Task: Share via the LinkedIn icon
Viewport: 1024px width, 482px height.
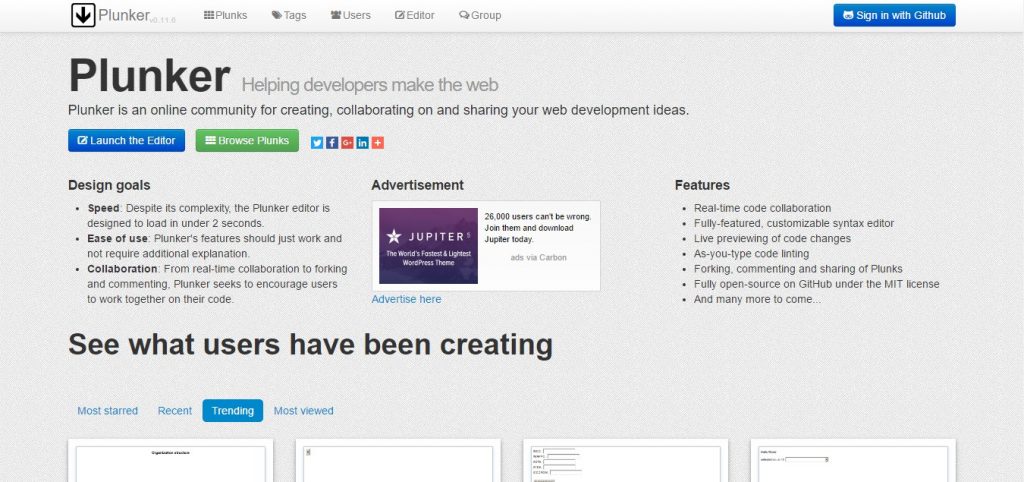Action: [362, 142]
